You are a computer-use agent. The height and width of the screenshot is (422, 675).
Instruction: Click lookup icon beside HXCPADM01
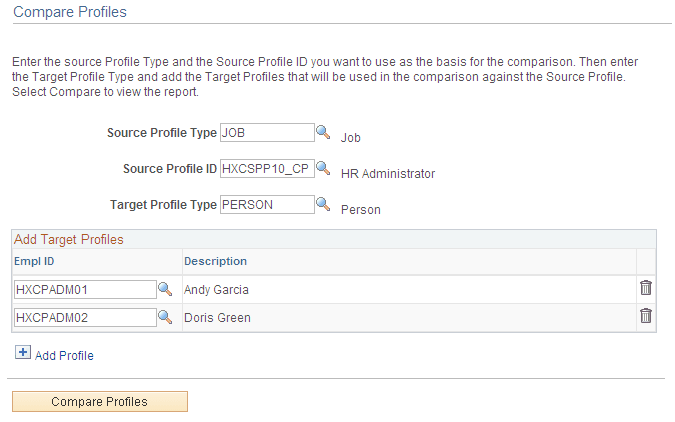[x=165, y=289]
